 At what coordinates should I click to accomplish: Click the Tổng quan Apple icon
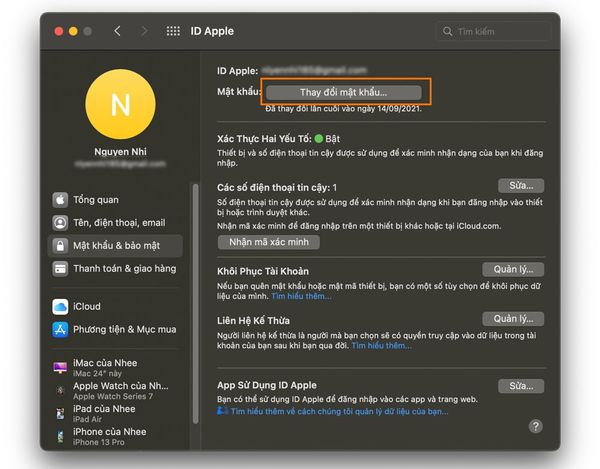pos(60,200)
